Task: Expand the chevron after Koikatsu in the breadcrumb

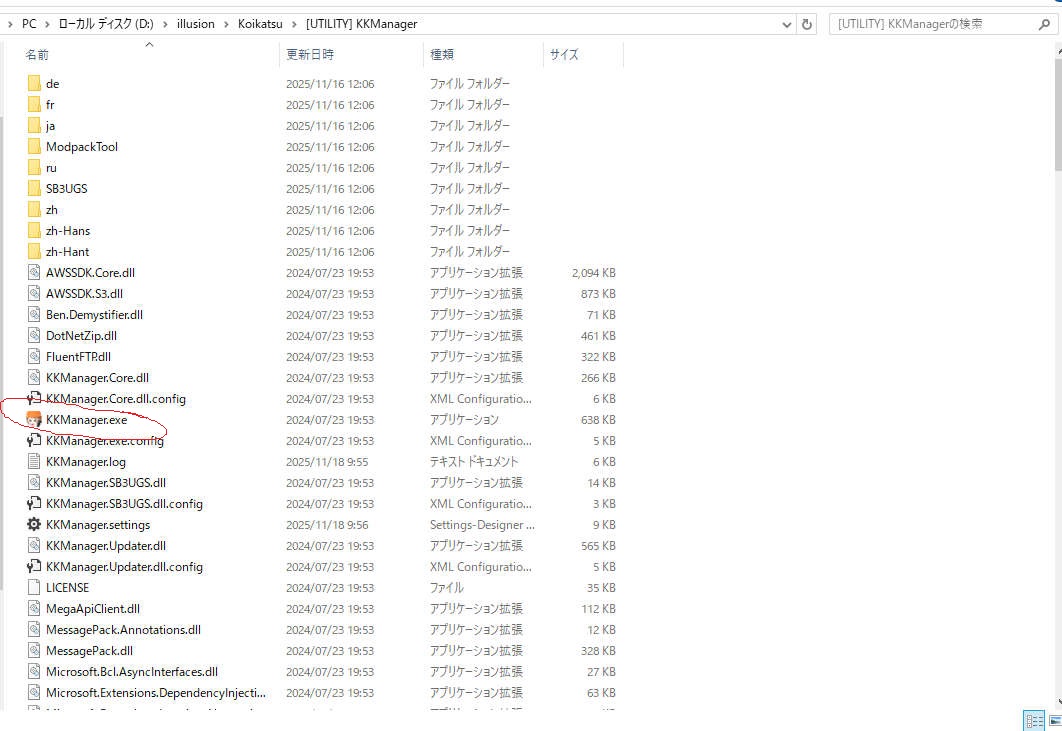Action: point(295,24)
